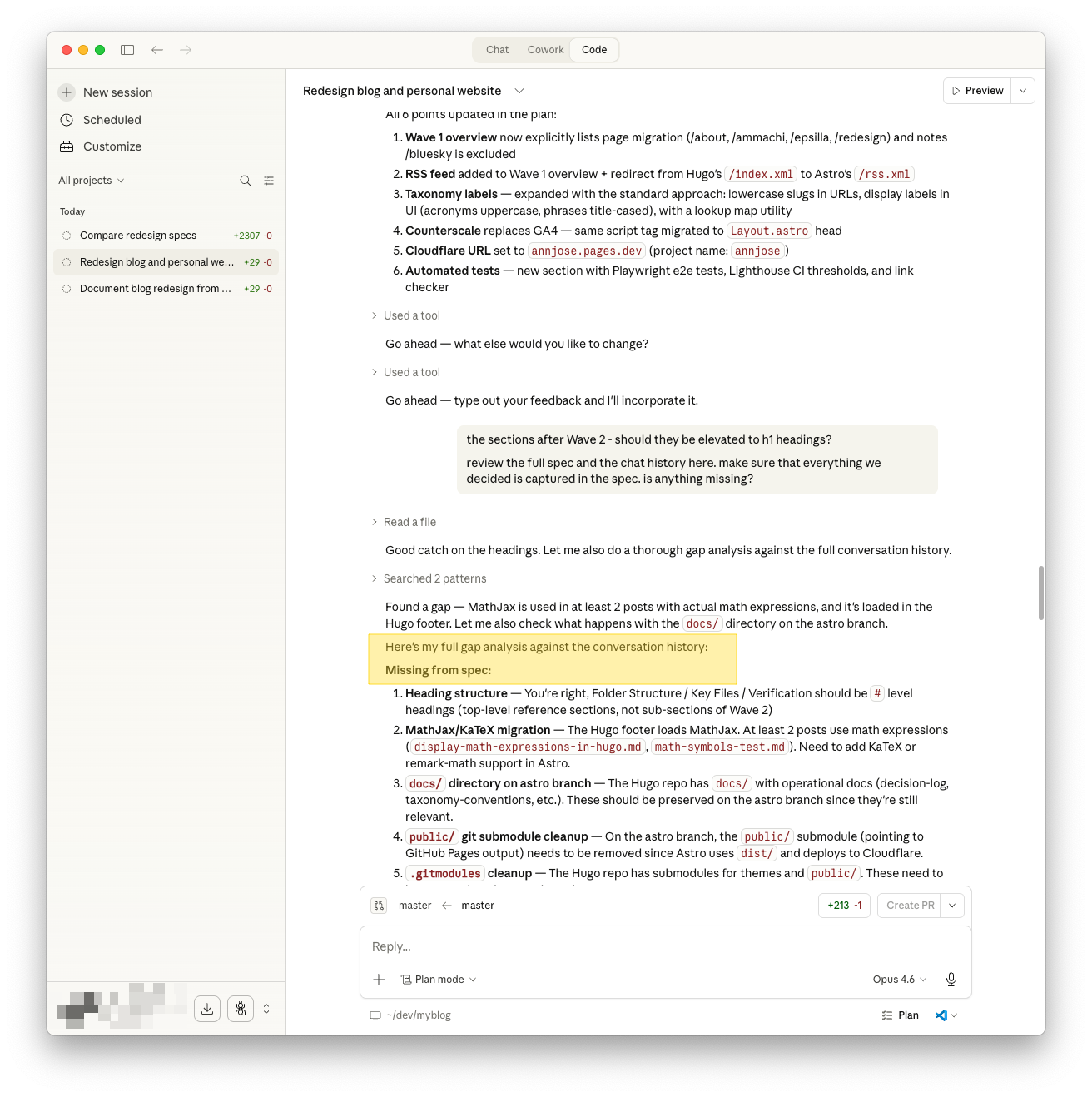Expand the Searched 2 patterns step
1092x1097 pixels.
point(434,578)
